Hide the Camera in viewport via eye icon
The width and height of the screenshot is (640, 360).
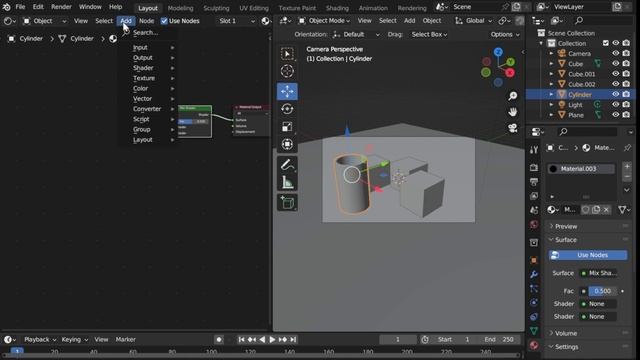click(x=616, y=53)
